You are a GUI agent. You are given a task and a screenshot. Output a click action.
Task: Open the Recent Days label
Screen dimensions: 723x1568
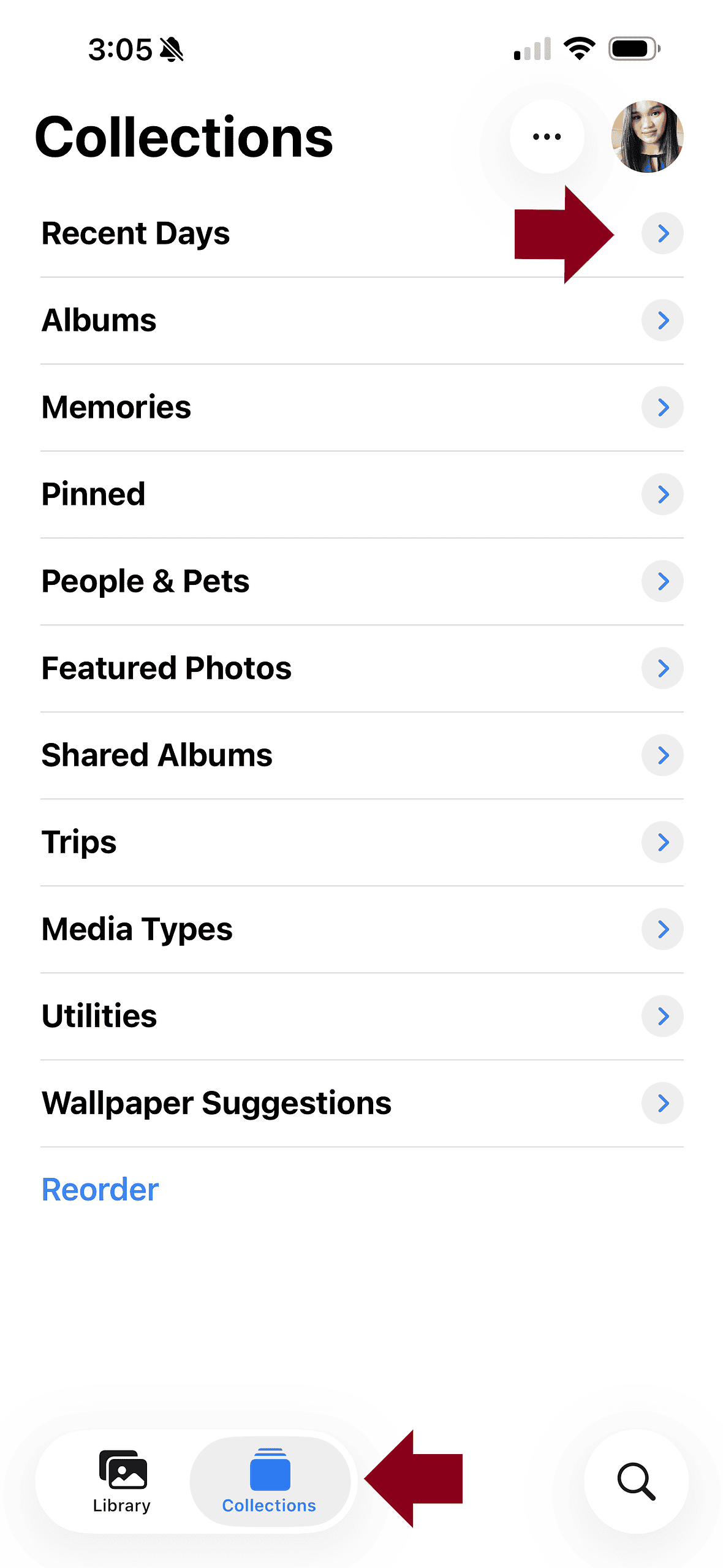point(135,234)
